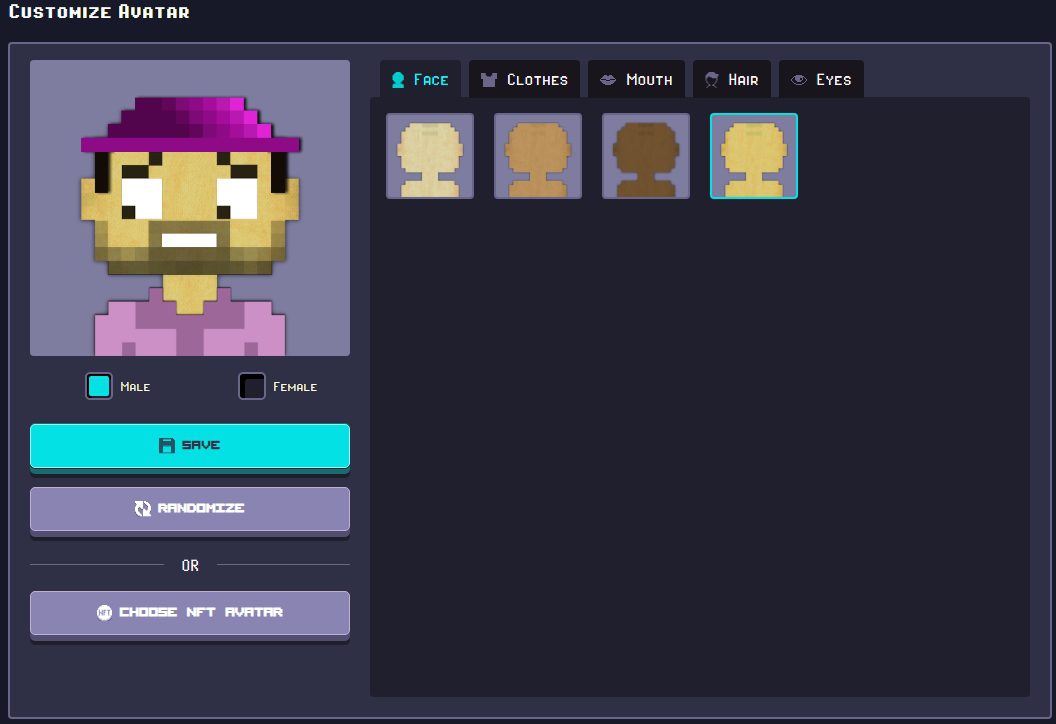
Task: Select the medium tan face thumbnail
Action: (x=537, y=156)
